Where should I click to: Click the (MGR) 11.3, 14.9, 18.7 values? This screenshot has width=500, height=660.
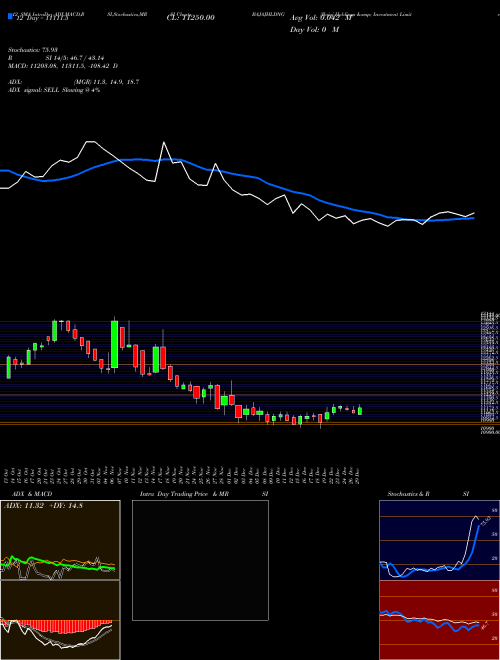106,82
